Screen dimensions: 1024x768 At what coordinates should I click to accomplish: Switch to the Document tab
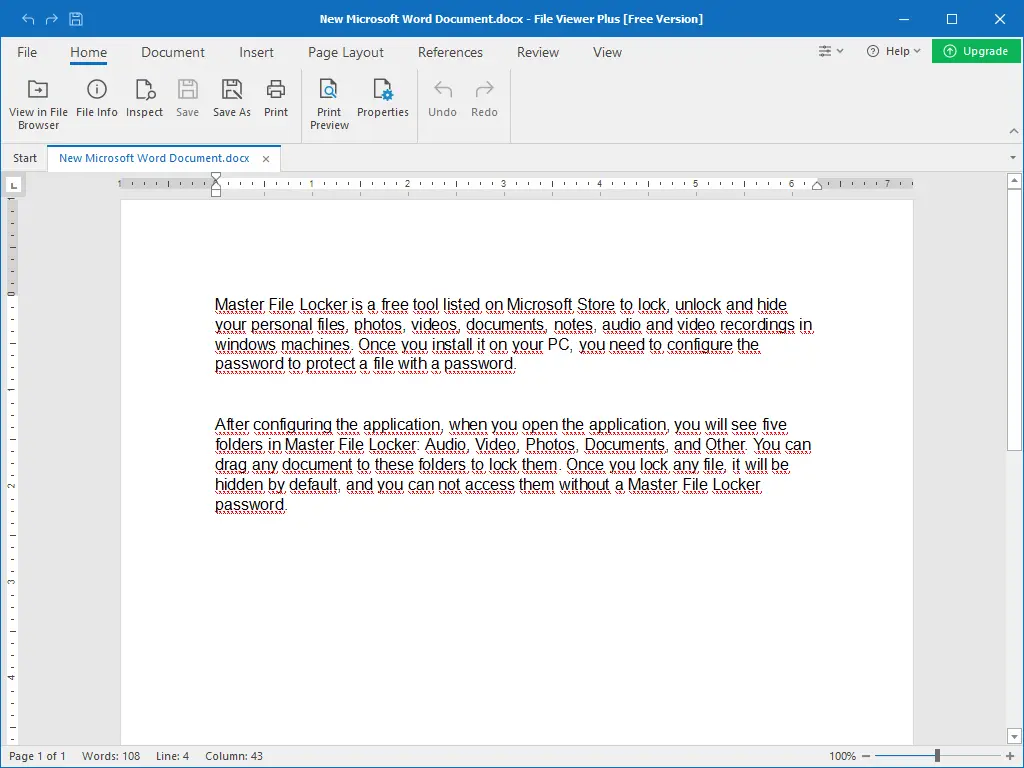click(172, 52)
